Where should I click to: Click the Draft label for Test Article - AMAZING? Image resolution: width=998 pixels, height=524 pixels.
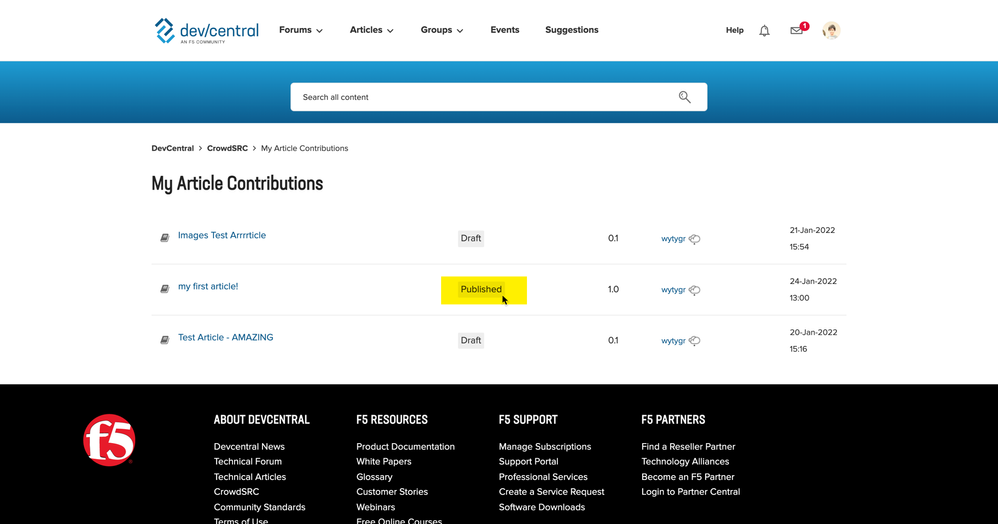click(x=470, y=340)
